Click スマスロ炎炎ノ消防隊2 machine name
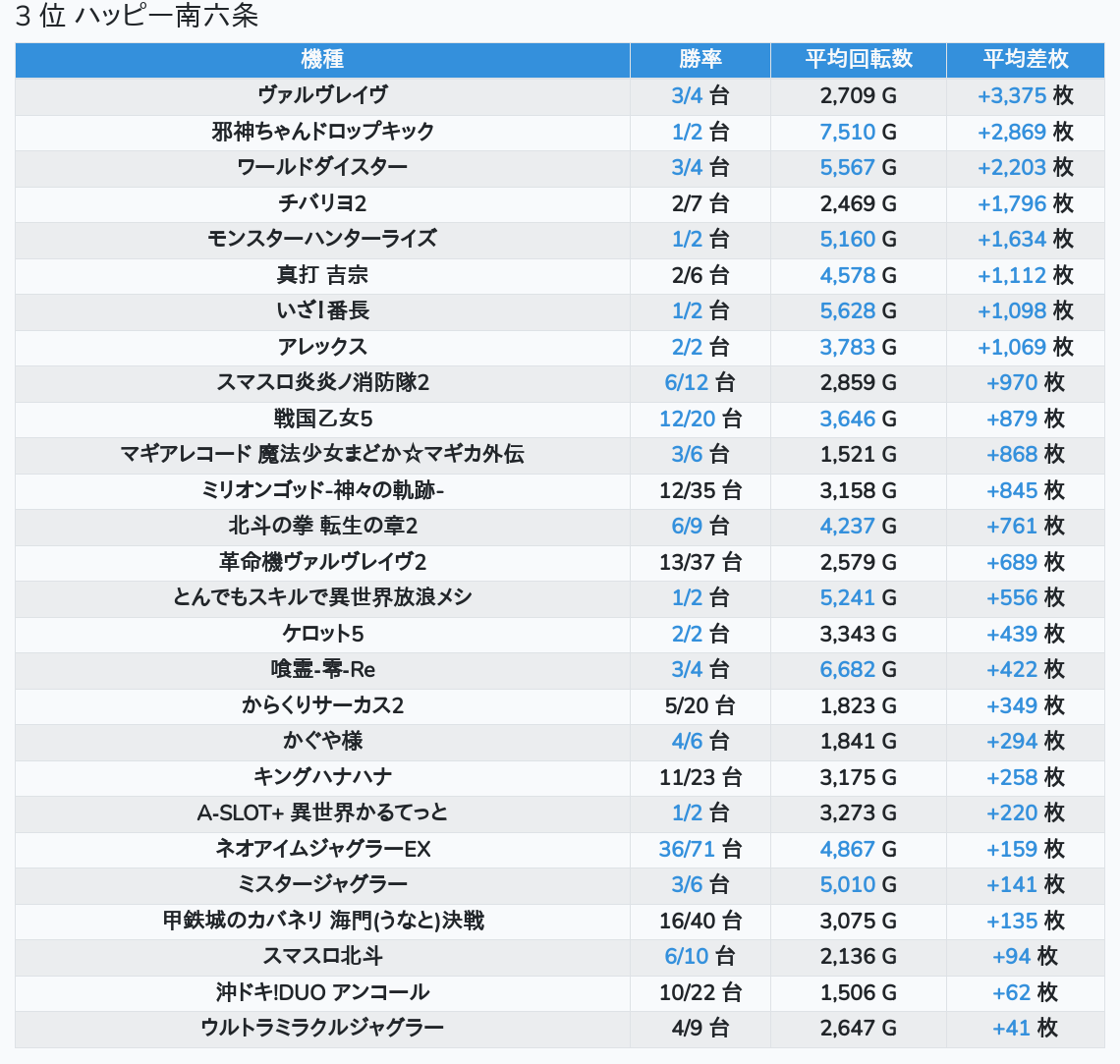Image resolution: width=1120 pixels, height=1064 pixels. 322,383
